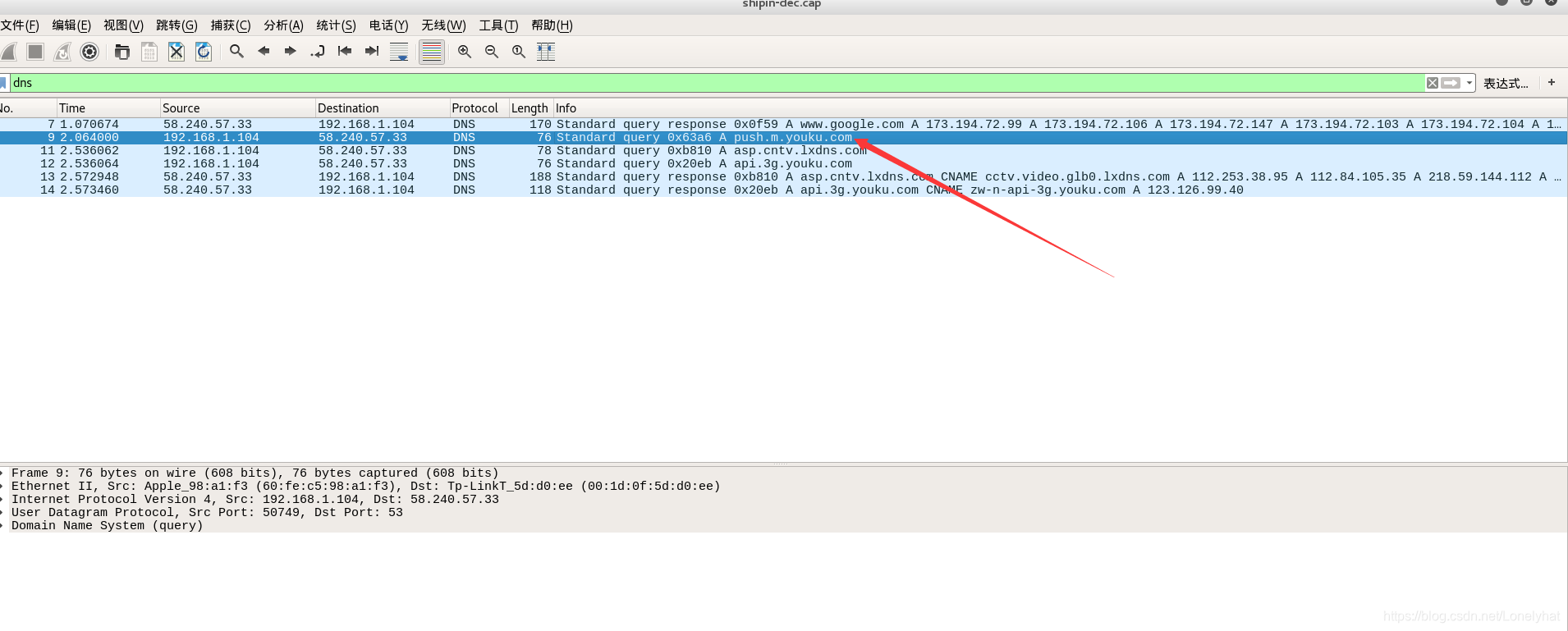This screenshot has width=1568, height=631.
Task: Select packet 9 push.m.youku.com query
Action: click(x=784, y=138)
